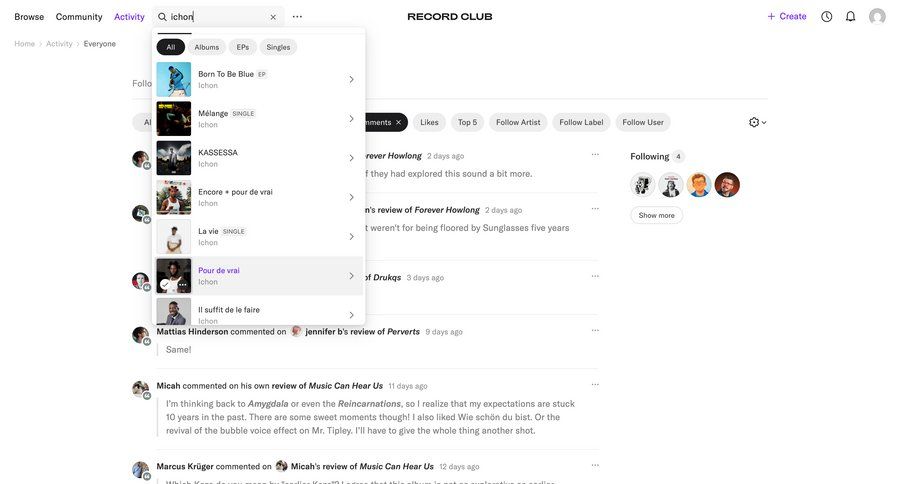Viewport: 900px width, 484px height.
Task: Open first followed user avatar
Action: click(643, 185)
